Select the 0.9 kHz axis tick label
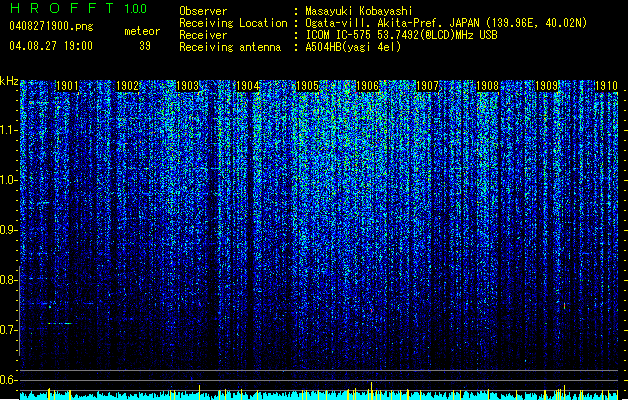The width and height of the screenshot is (629, 400). point(8,230)
